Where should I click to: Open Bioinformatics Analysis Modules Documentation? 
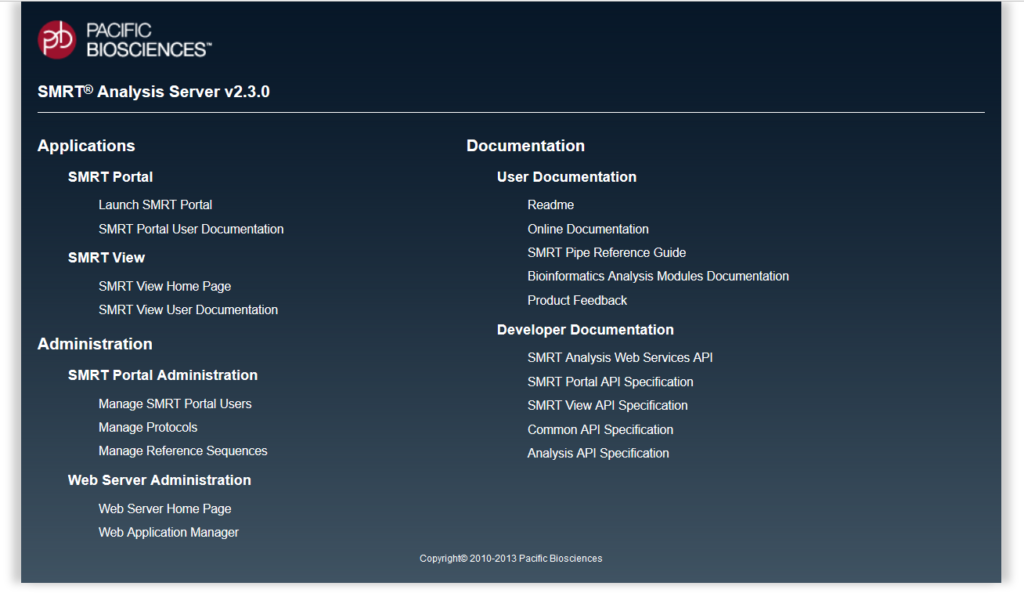(x=658, y=276)
